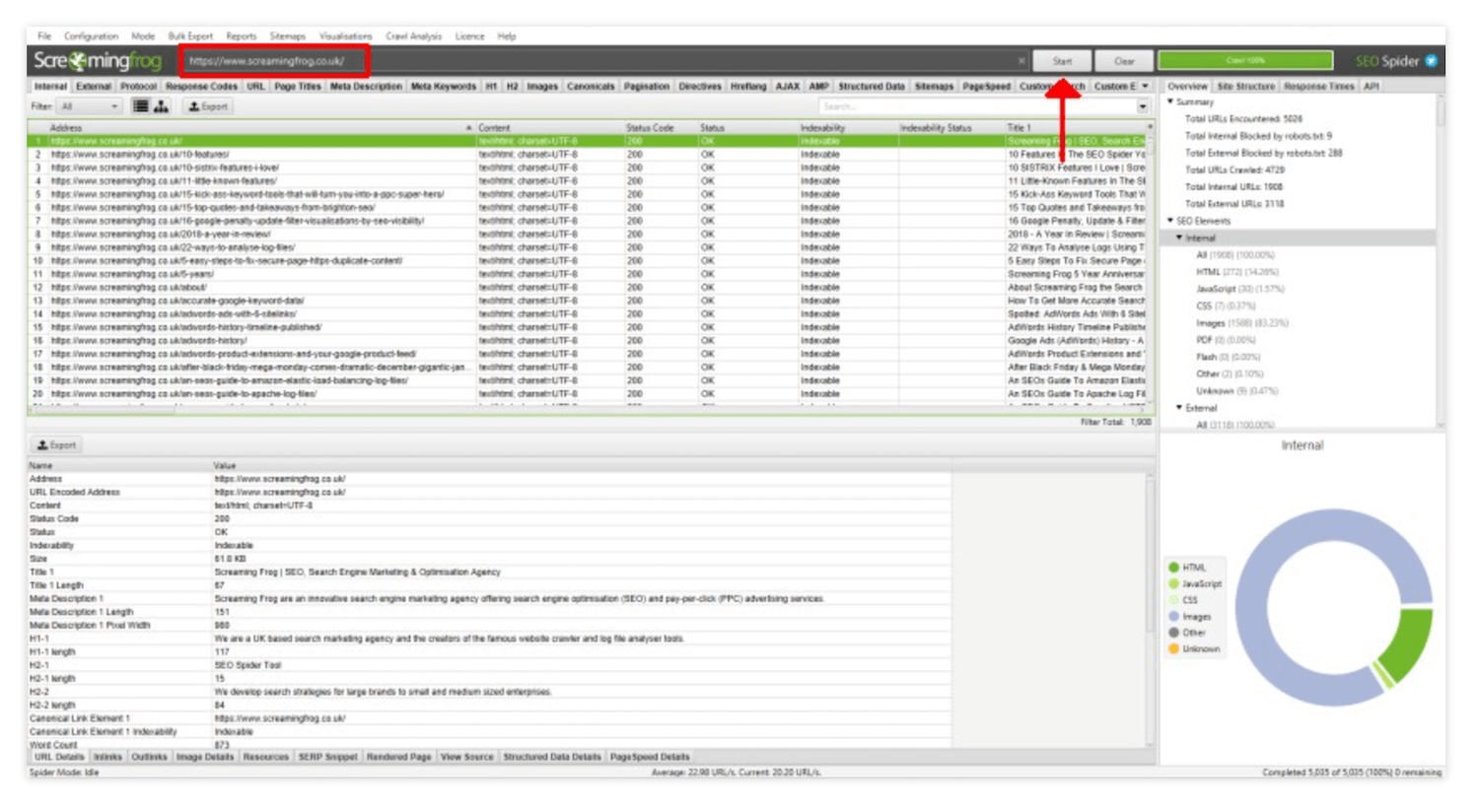Open the overflow tab list arrow after Custom E
This screenshot has width=1479, height=812.
click(1146, 87)
